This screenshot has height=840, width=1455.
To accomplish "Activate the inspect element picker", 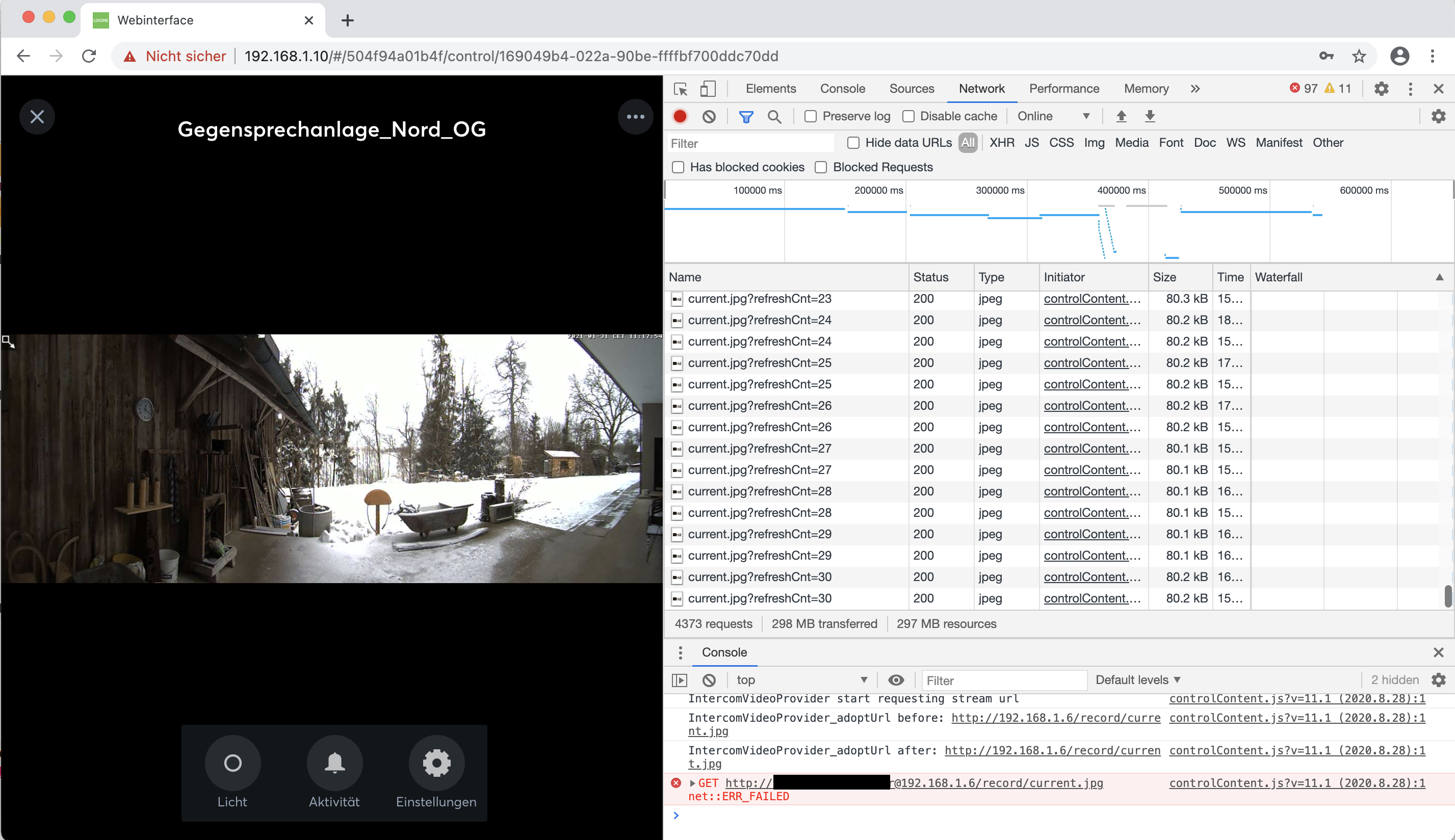I will (681, 88).
